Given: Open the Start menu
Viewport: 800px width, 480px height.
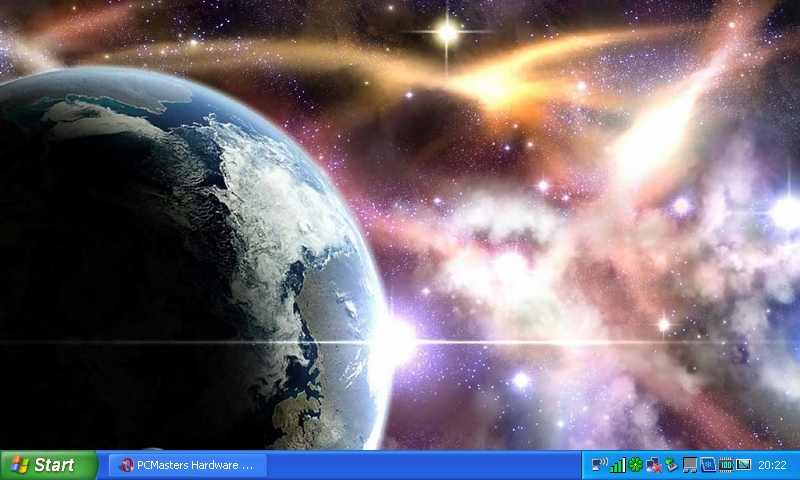Looking at the screenshot, I should pyautogui.click(x=48, y=465).
